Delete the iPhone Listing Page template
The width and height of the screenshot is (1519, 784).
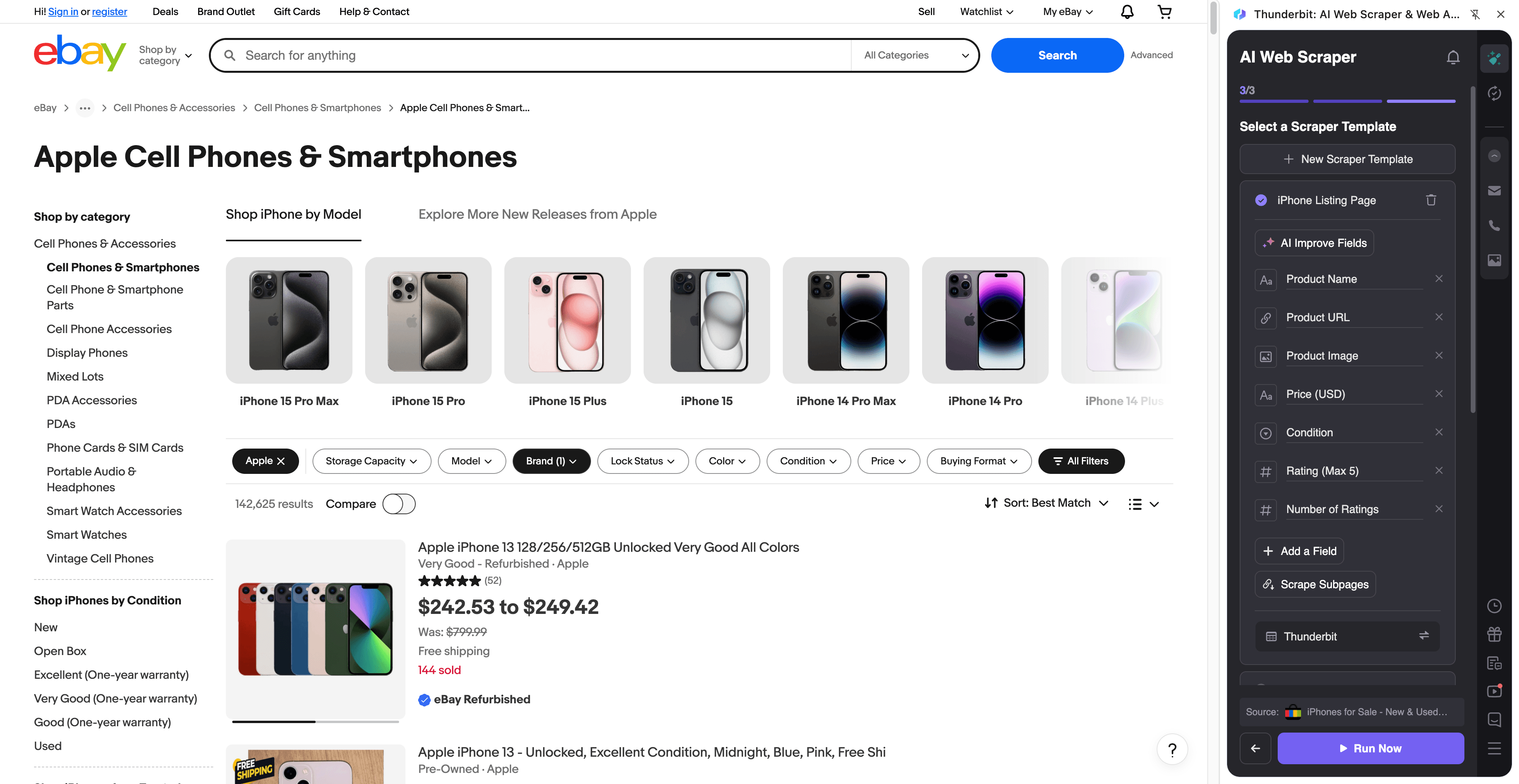[1431, 200]
